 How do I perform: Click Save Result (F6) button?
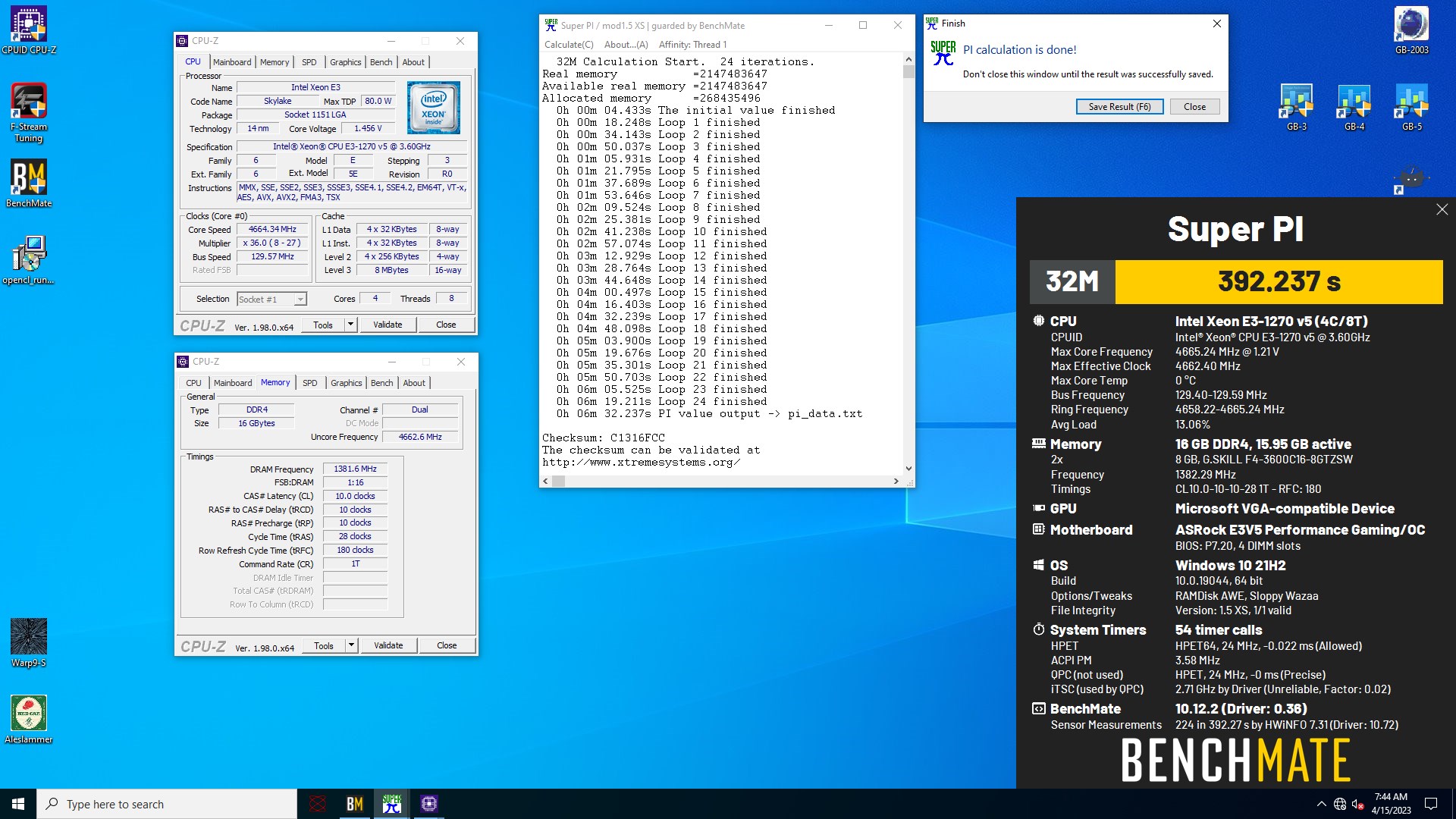tap(1119, 107)
